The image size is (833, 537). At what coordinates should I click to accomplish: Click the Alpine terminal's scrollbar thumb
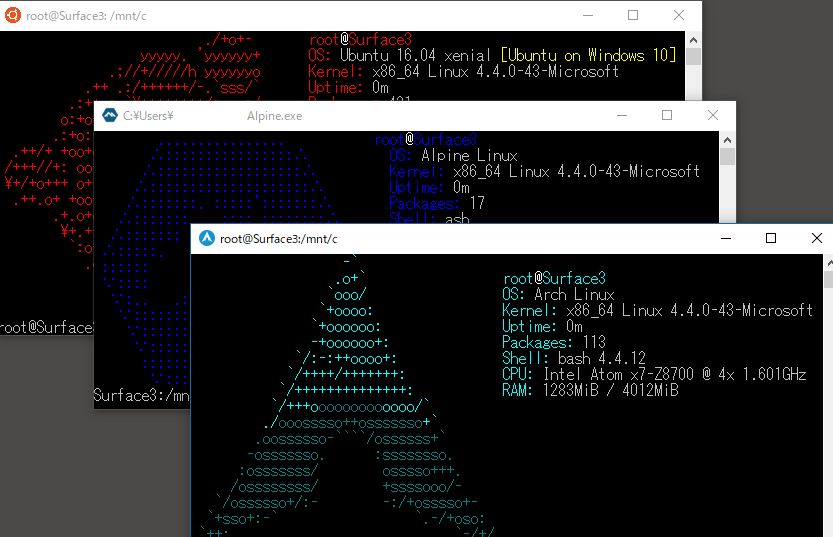[x=728, y=157]
